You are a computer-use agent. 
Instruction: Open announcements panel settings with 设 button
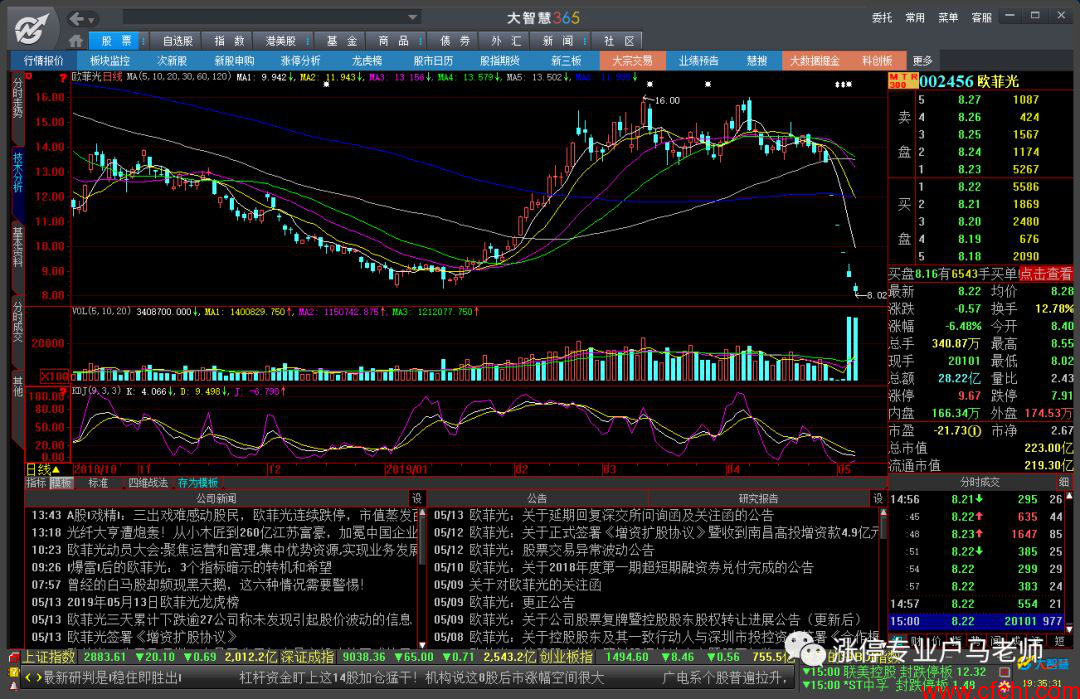pyautogui.click(x=878, y=498)
